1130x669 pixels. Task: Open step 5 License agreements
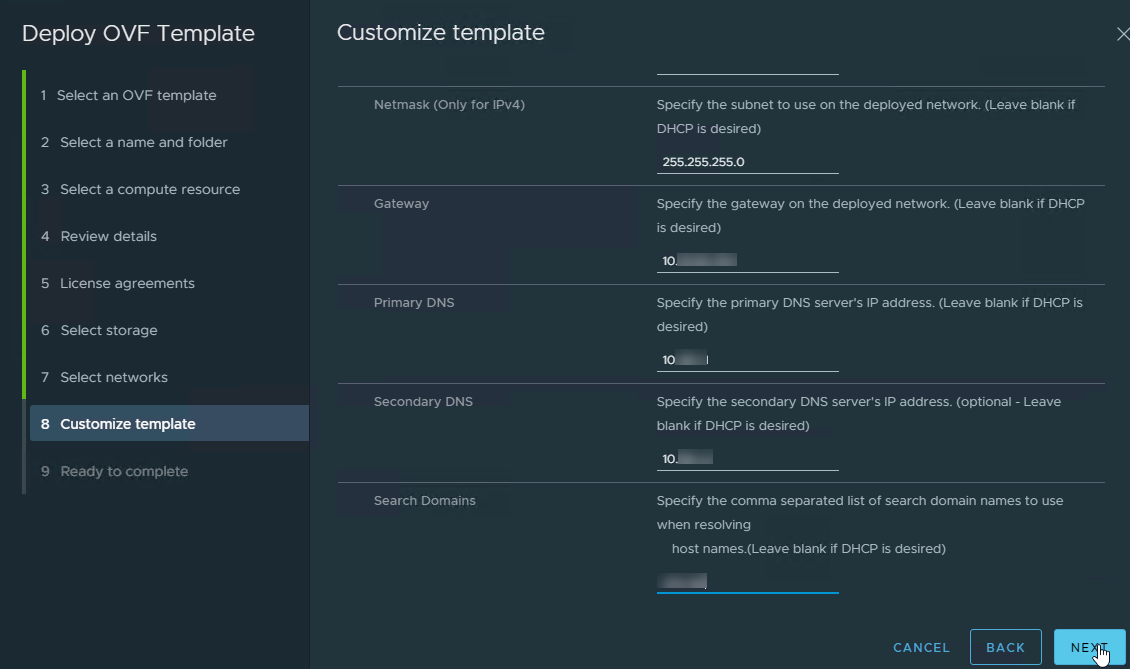(x=127, y=284)
